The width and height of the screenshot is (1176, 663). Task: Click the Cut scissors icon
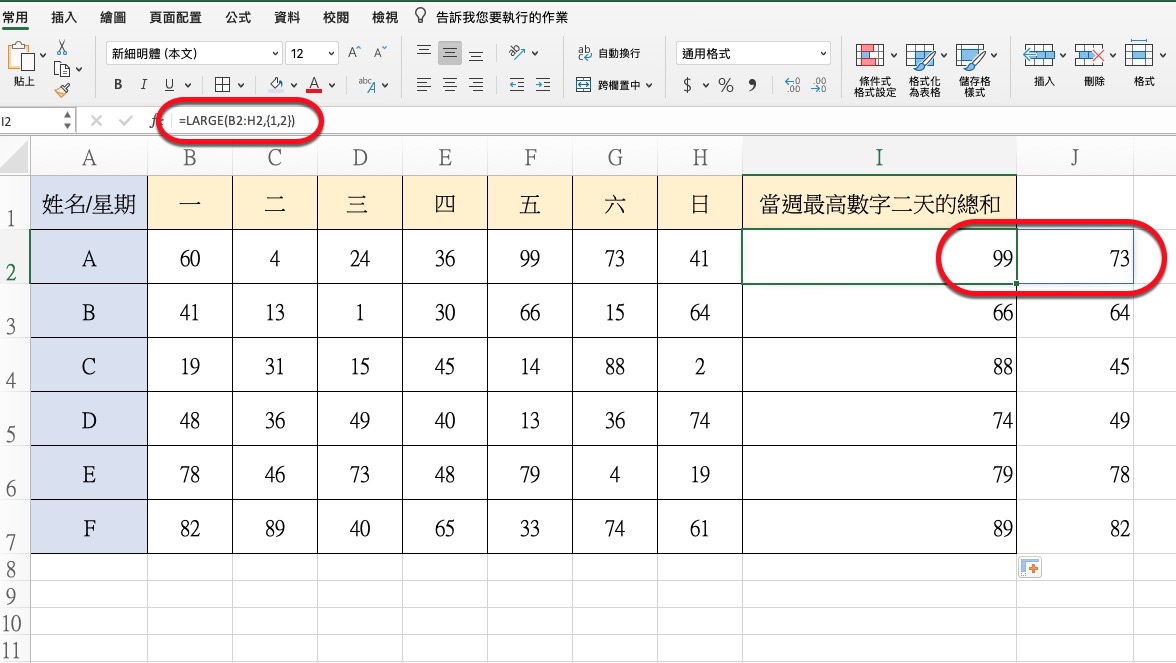coord(62,47)
